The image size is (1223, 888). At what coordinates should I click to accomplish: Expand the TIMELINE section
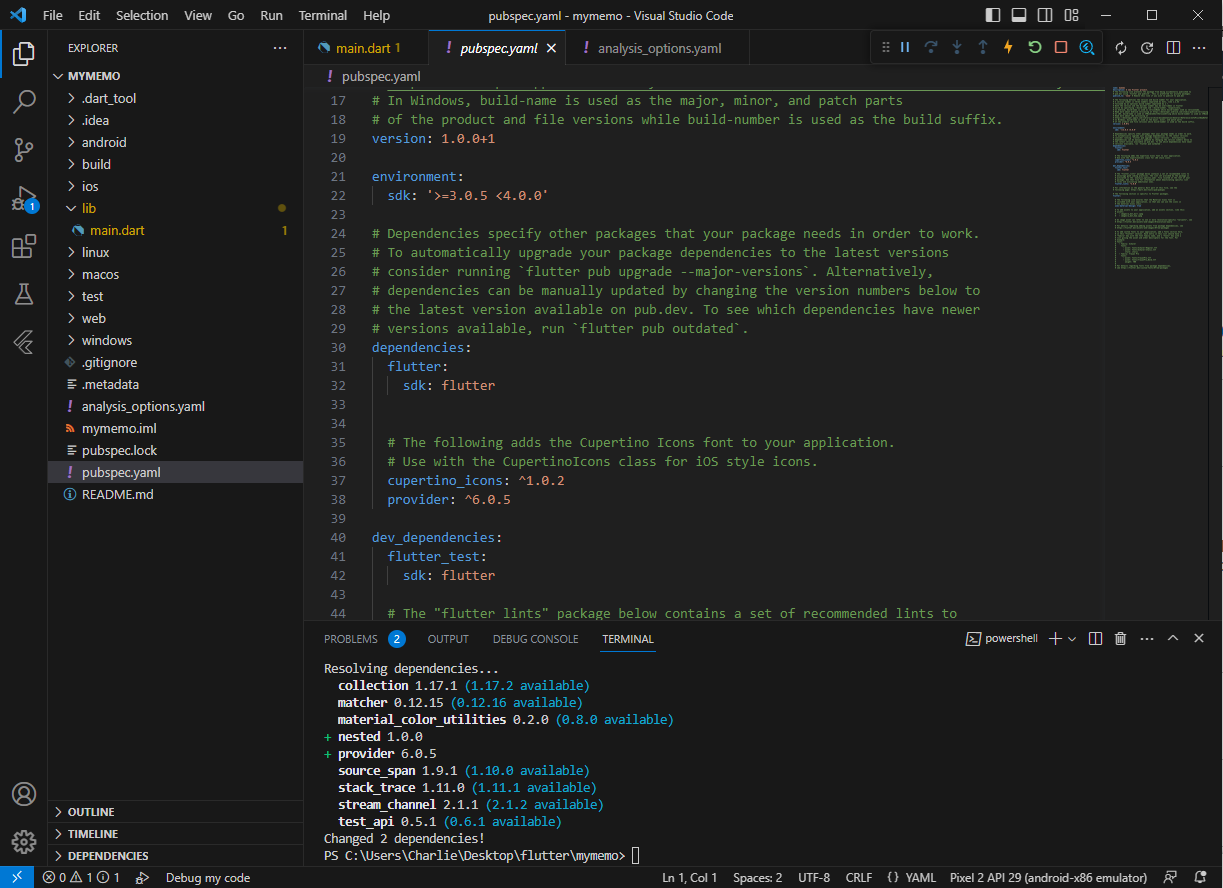(x=175, y=834)
